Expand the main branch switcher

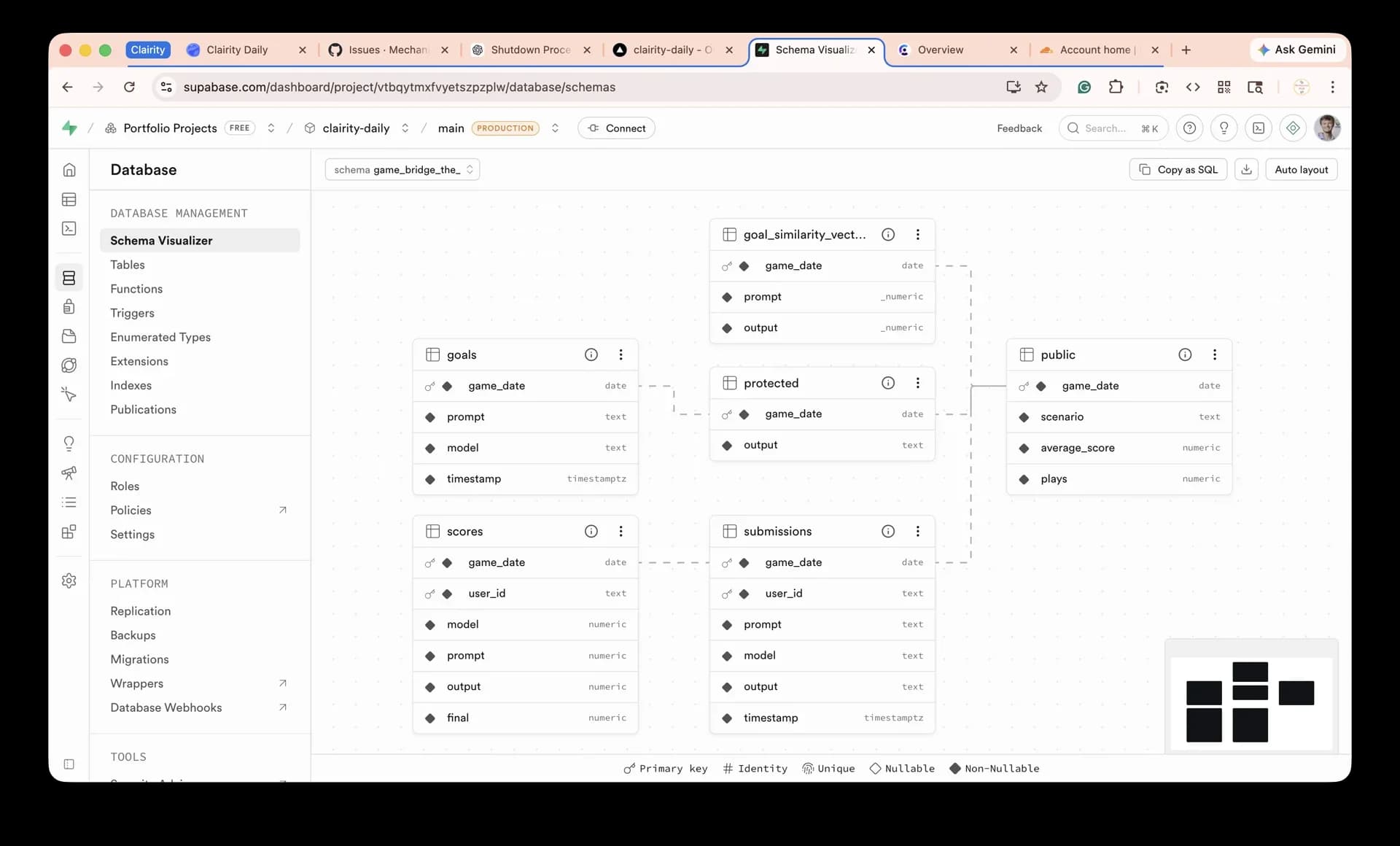pos(555,128)
